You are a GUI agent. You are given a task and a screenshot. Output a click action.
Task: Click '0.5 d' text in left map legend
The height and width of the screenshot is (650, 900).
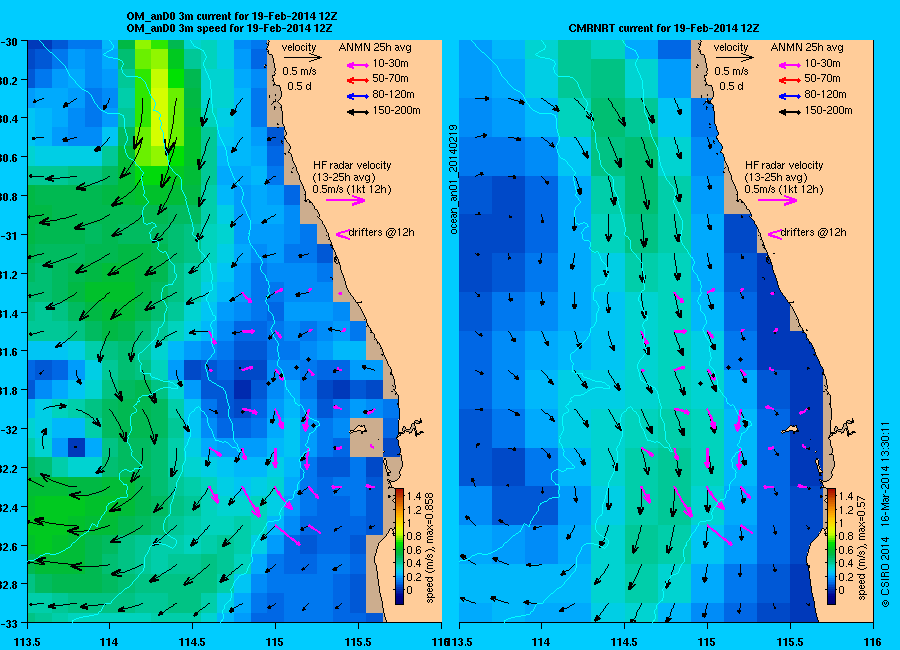pyautogui.click(x=299, y=87)
